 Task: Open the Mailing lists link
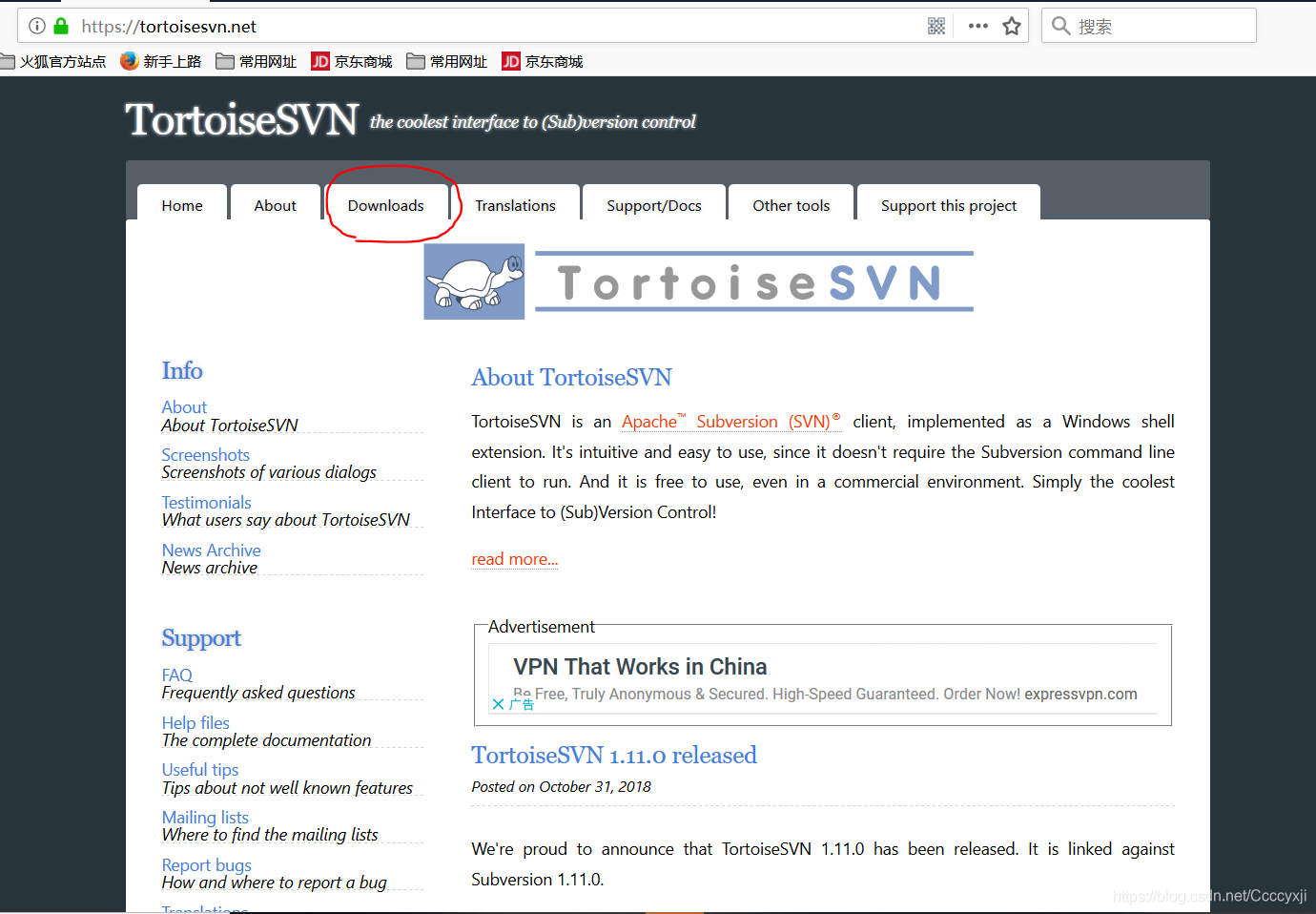click(205, 818)
